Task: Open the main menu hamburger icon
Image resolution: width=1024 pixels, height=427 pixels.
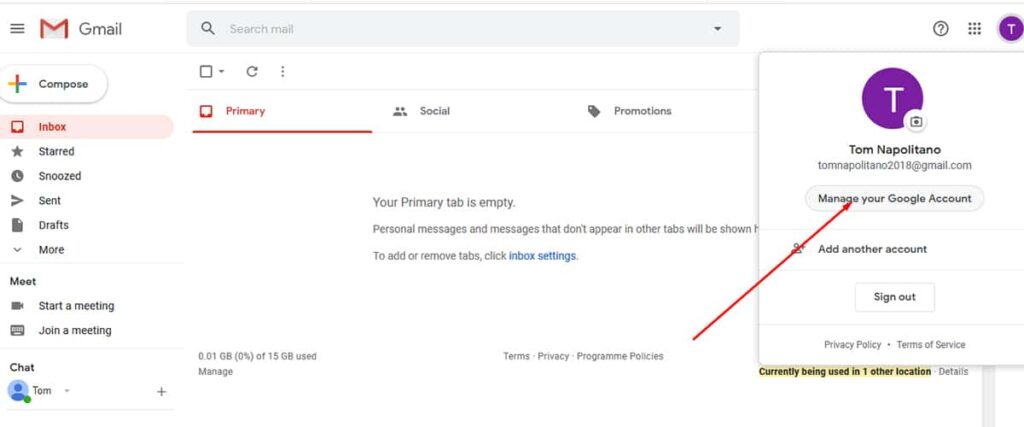Action: 18,29
